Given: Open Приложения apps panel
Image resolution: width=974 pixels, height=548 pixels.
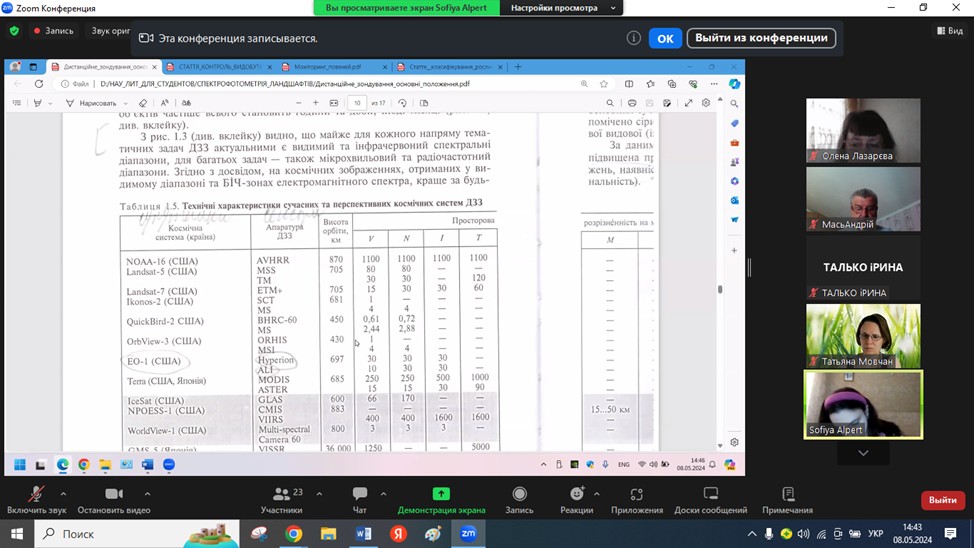Looking at the screenshot, I should click(x=637, y=500).
